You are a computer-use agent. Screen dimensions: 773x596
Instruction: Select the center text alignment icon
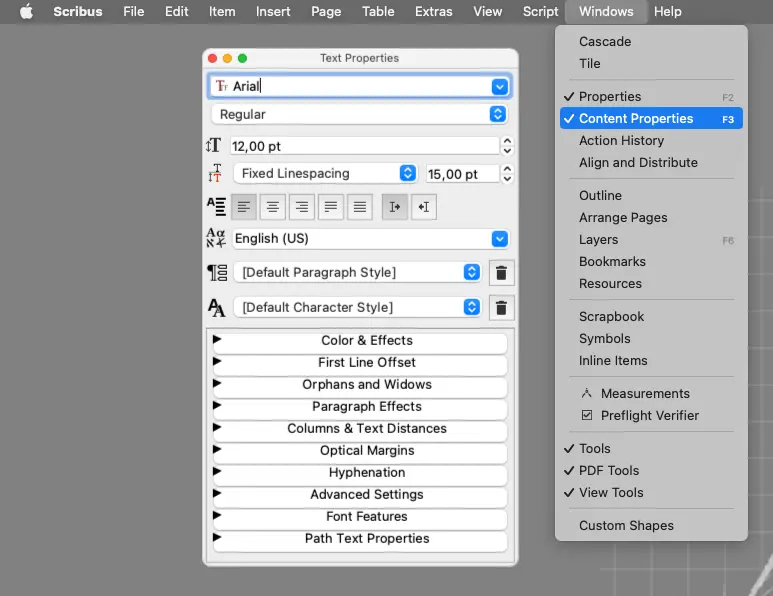(x=273, y=207)
